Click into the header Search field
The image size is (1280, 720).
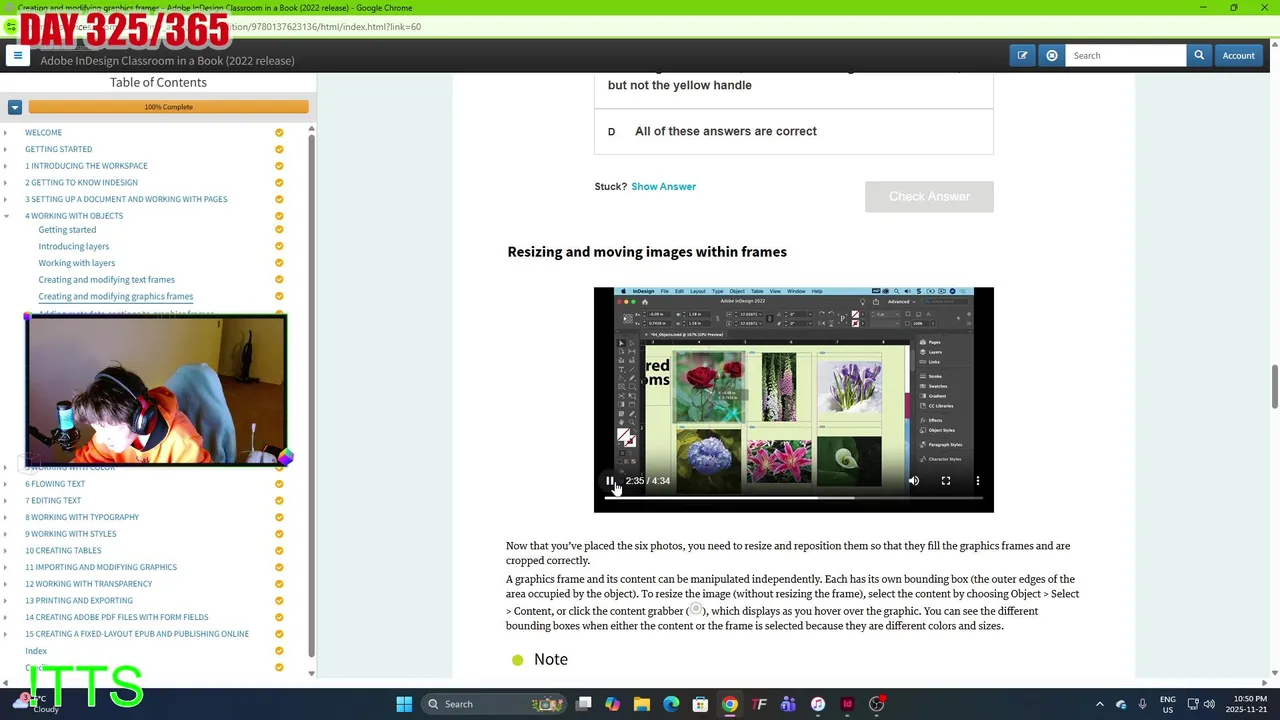[1125, 56]
